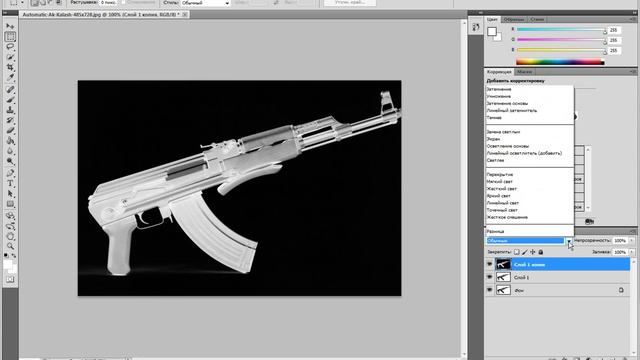The width and height of the screenshot is (640, 360).
Task: Select the Blur tool
Action: point(10,151)
